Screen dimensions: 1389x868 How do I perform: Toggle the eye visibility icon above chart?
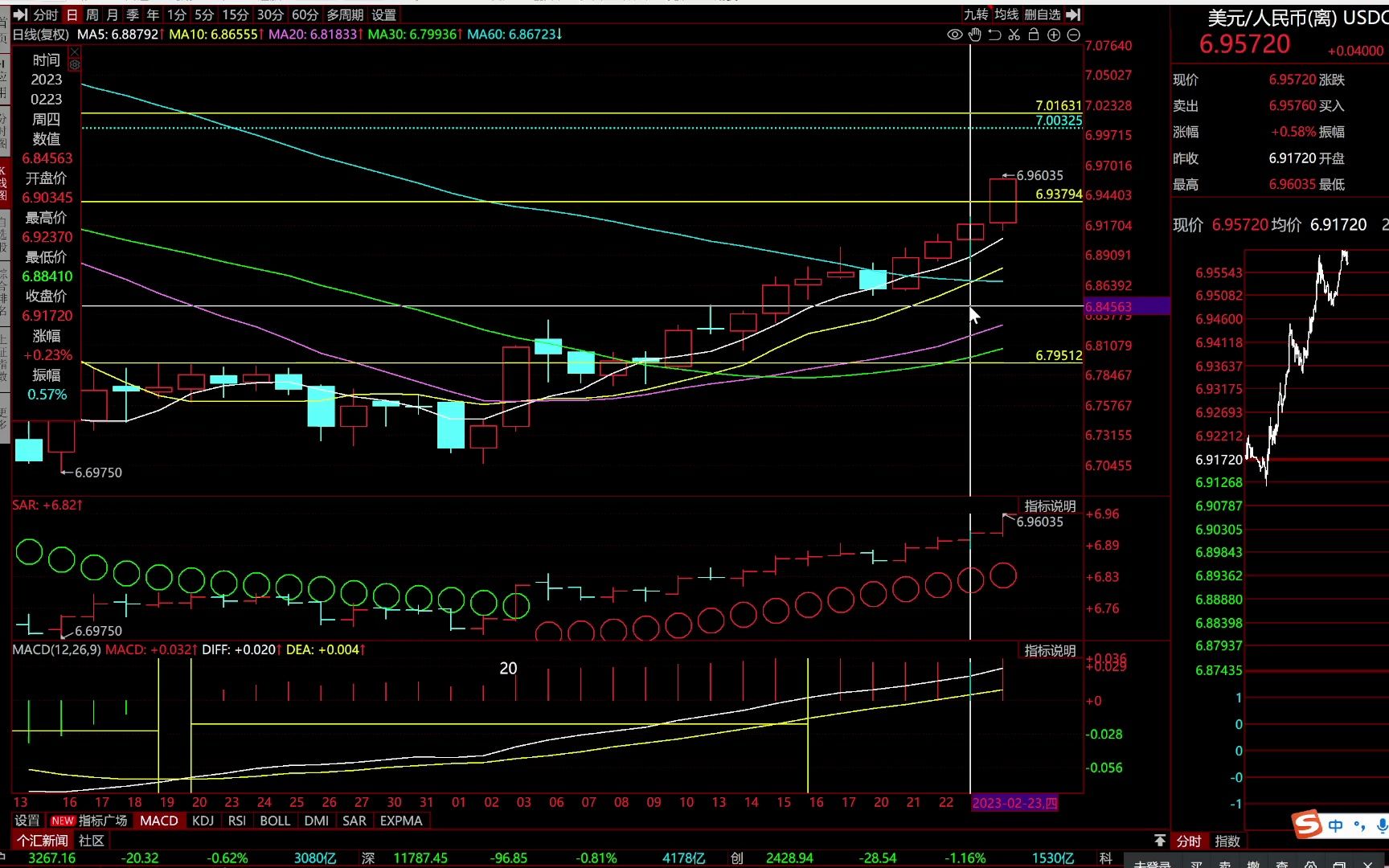[955, 35]
